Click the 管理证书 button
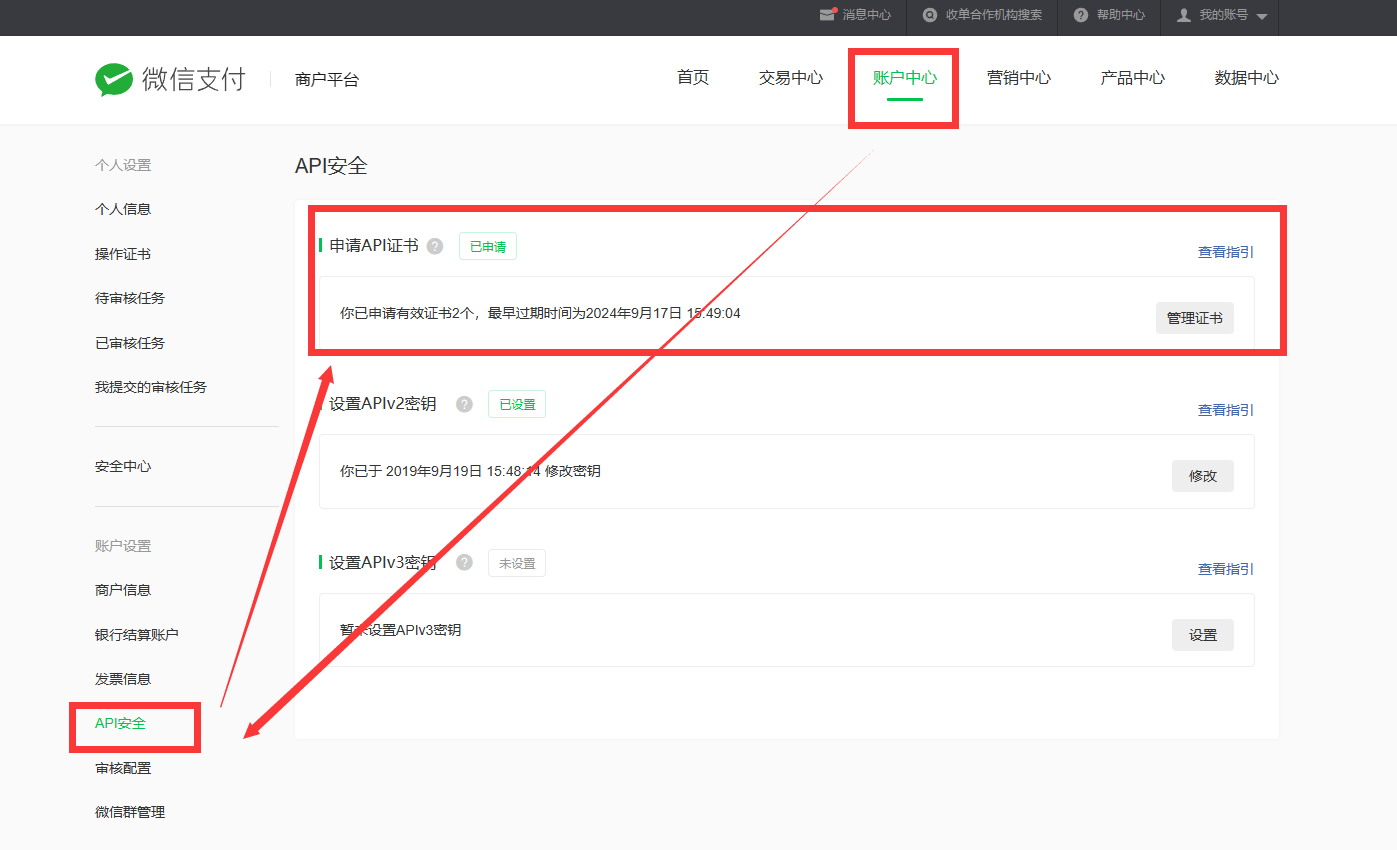Screen dimensions: 1397x850 (x=1195, y=318)
